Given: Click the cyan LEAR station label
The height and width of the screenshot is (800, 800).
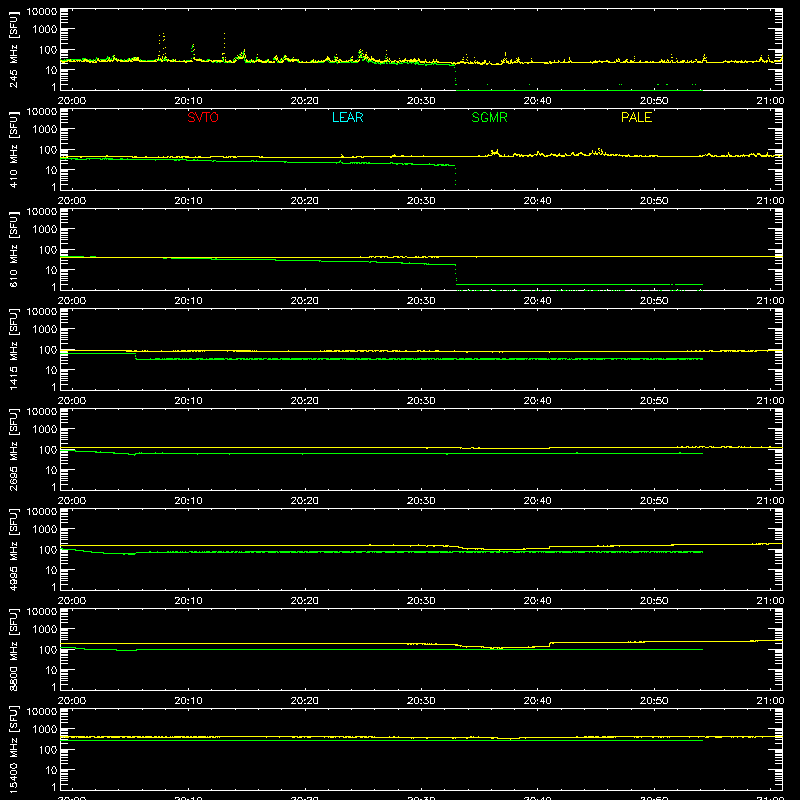Looking at the screenshot, I should (347, 117).
